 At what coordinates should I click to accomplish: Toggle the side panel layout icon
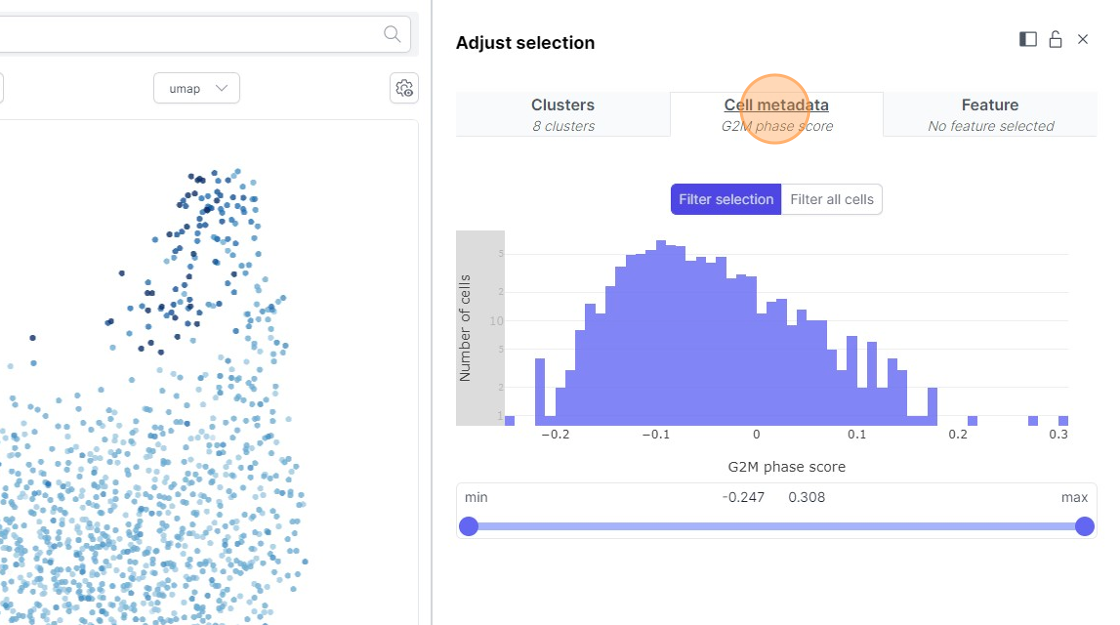pyautogui.click(x=1028, y=39)
